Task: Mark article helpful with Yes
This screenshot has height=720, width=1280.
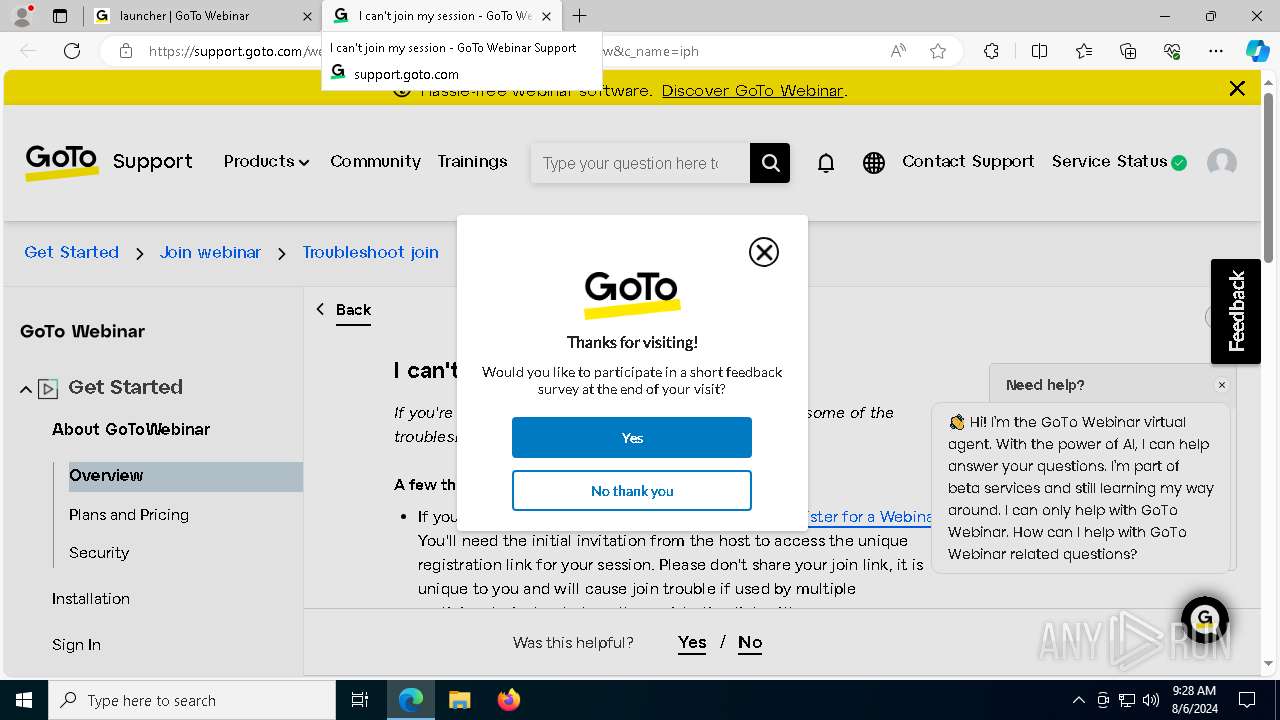Action: pos(692,643)
